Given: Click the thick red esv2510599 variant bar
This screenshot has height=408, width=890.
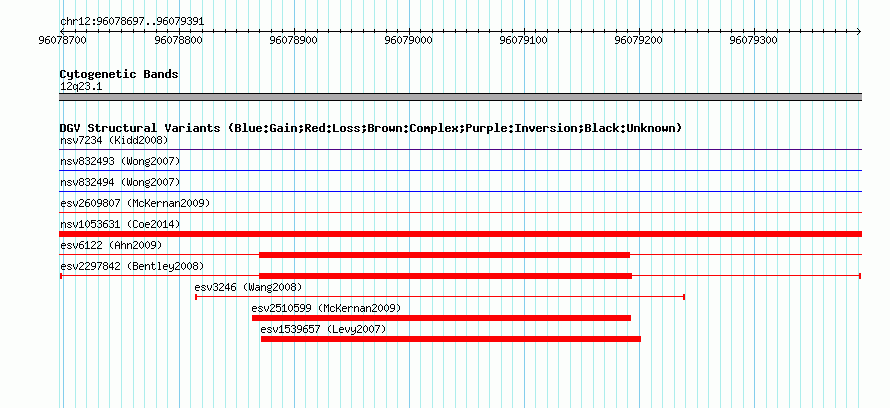Looking at the screenshot, I should pos(442,318).
